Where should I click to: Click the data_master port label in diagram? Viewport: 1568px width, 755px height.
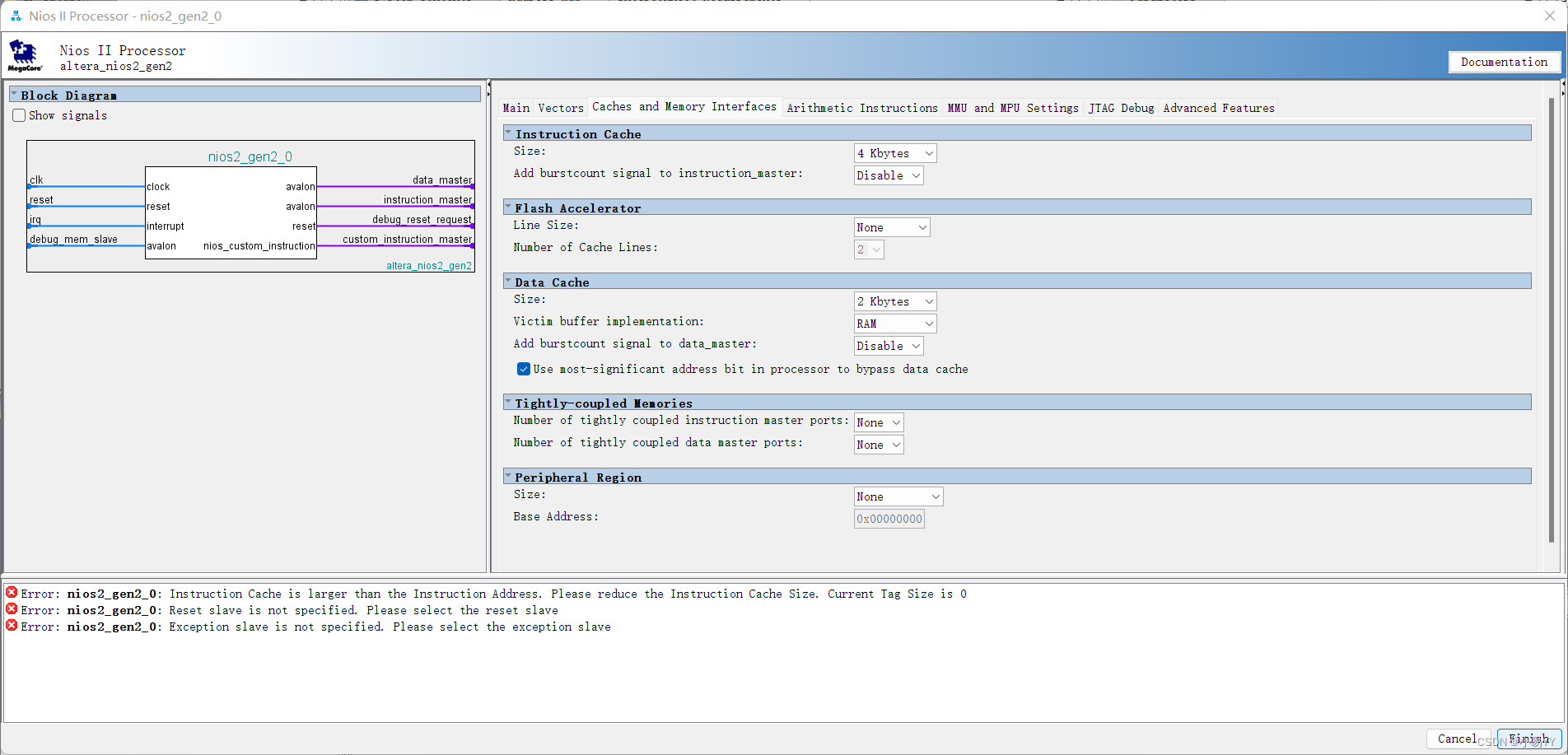pos(442,179)
